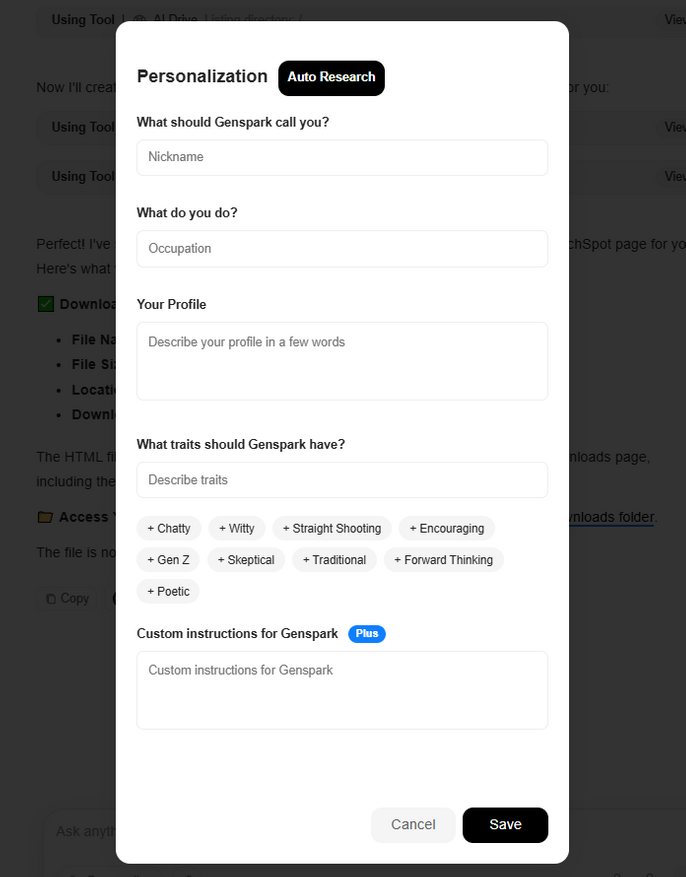
Task: Add the Poetic trait chip
Action: click(168, 592)
